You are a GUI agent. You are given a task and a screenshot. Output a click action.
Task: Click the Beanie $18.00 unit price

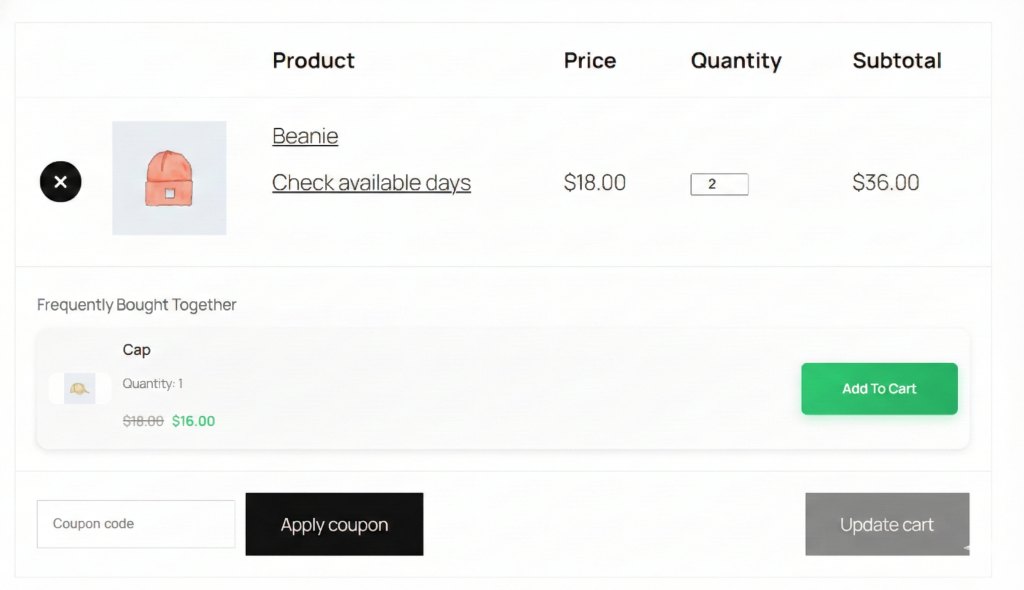pyautogui.click(x=595, y=183)
